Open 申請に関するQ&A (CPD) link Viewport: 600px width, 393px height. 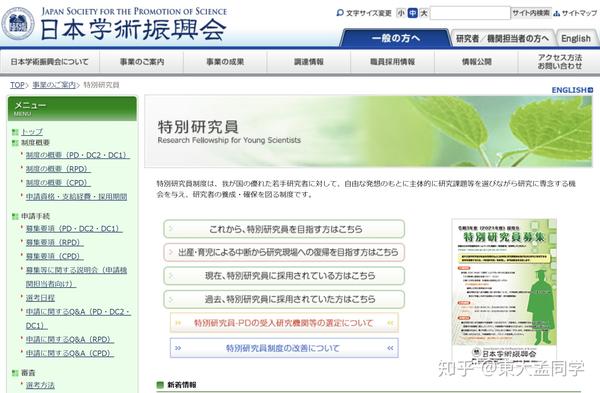coord(70,353)
